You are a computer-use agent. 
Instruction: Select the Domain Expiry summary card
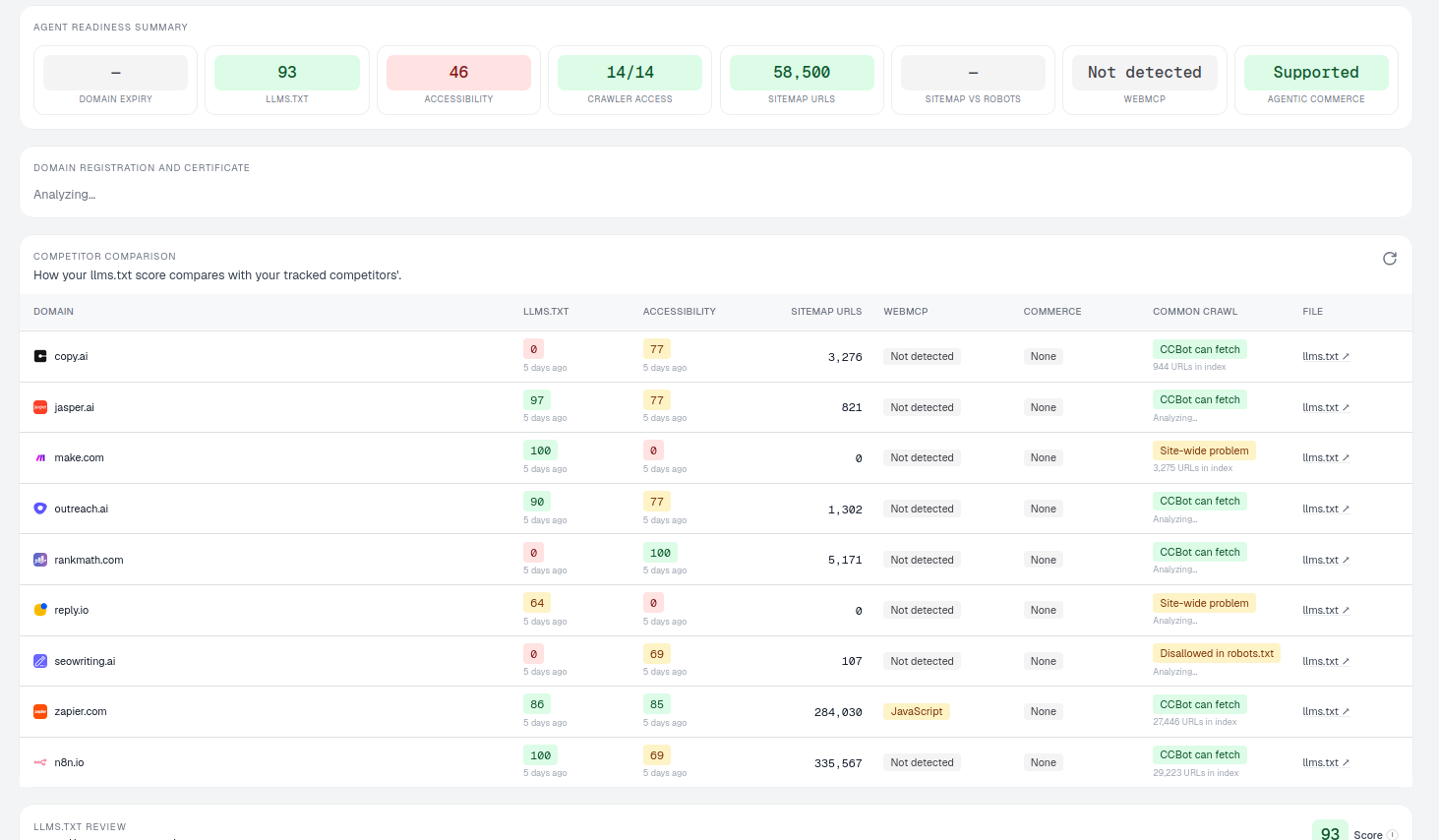tap(116, 81)
